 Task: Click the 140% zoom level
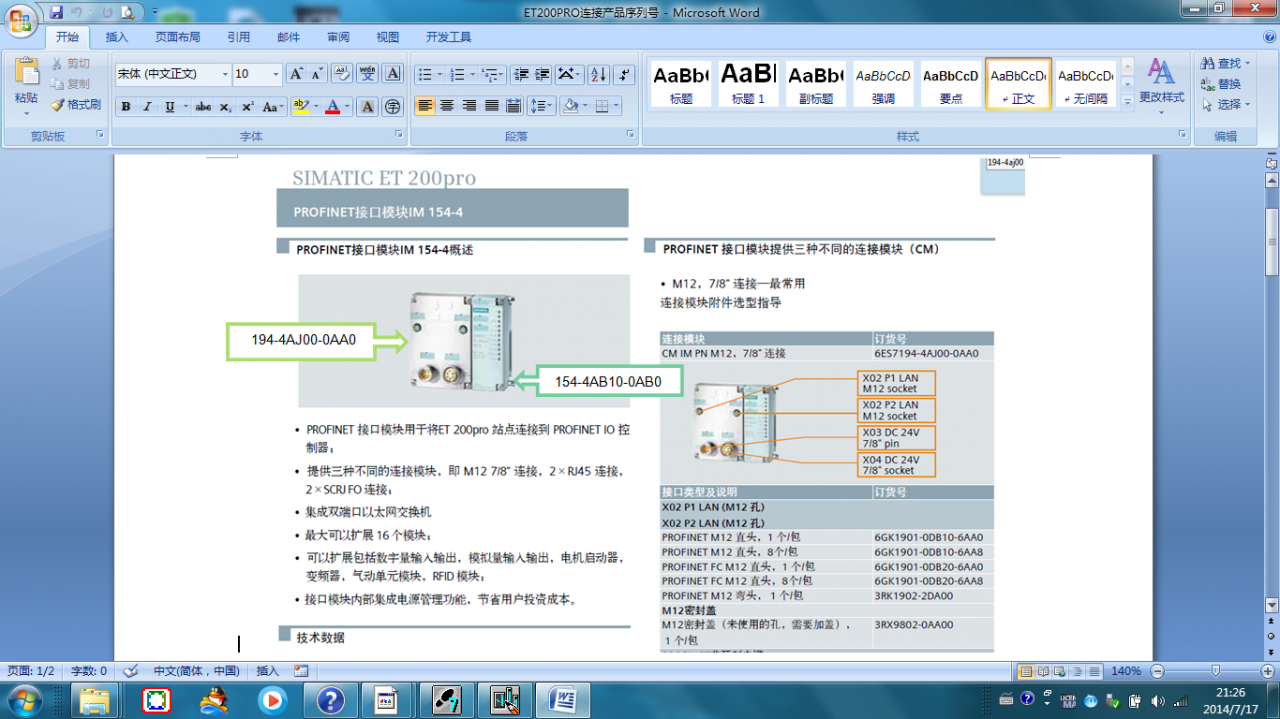[1126, 670]
